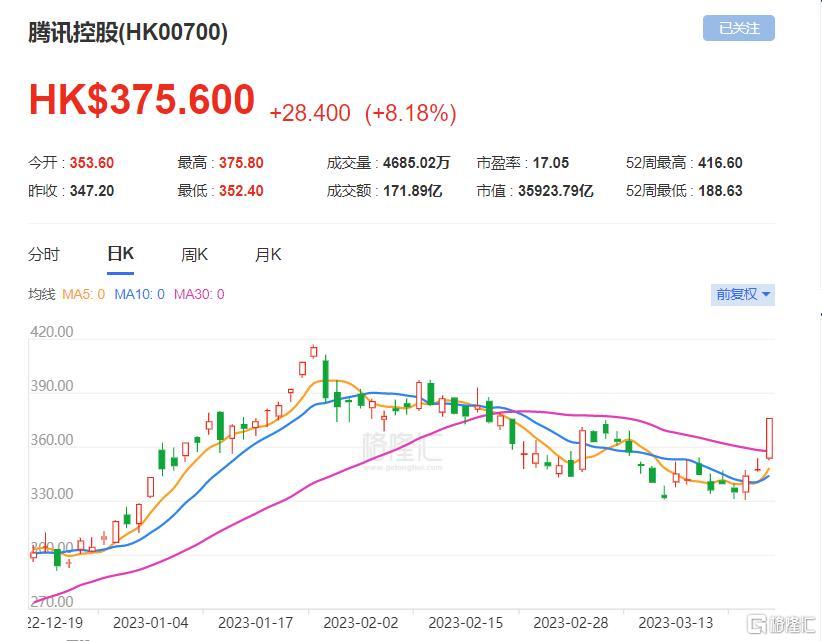Select the price HK$375.600
The width and height of the screenshot is (822, 641).
(142, 100)
